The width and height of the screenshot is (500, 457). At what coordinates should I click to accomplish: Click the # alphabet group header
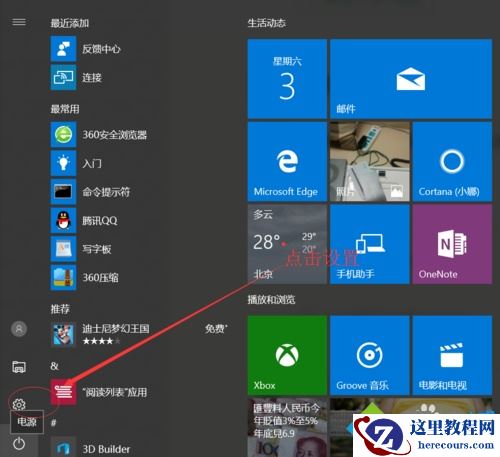54,423
